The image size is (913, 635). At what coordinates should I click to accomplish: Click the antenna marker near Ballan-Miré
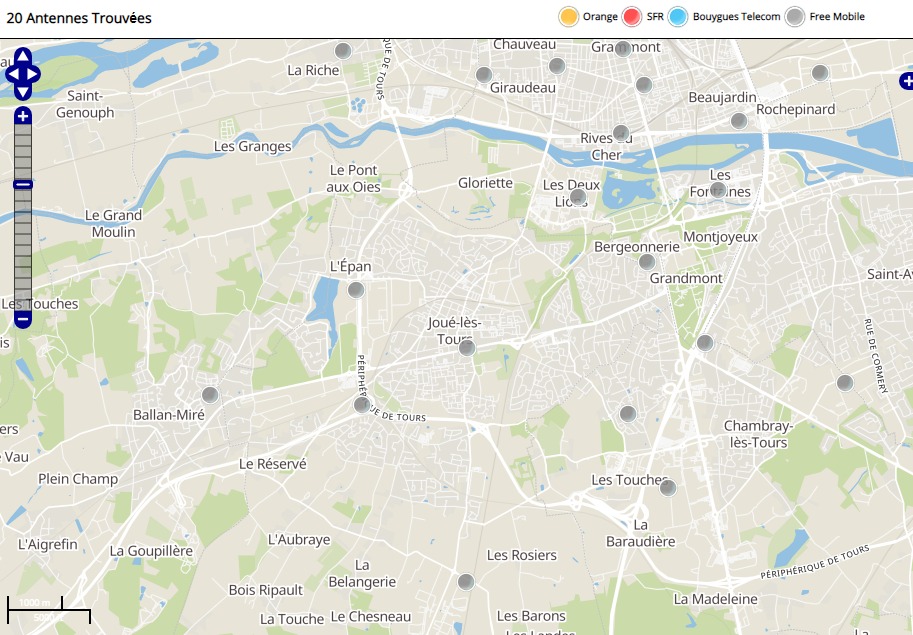coord(210,394)
